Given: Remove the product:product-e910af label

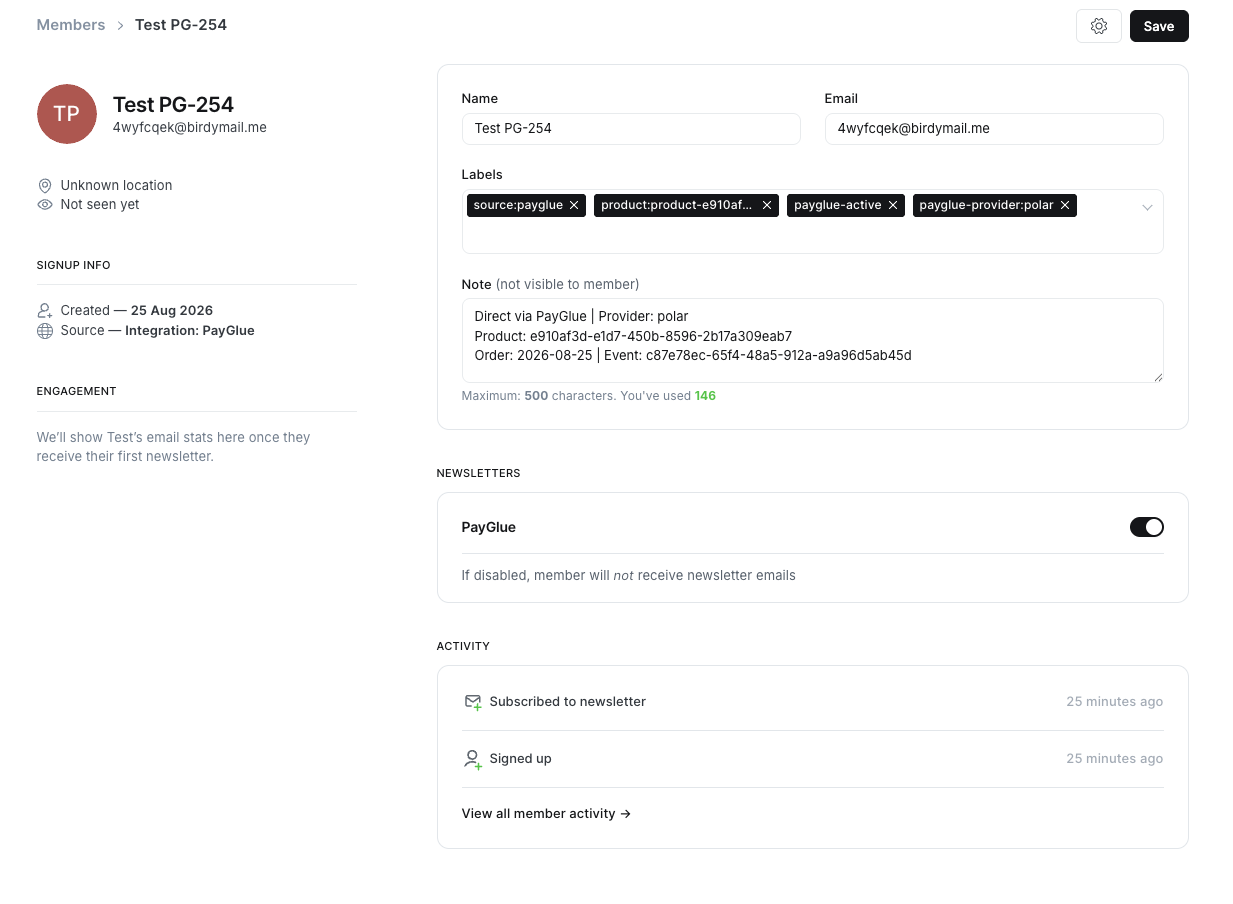Looking at the screenshot, I should pos(767,205).
